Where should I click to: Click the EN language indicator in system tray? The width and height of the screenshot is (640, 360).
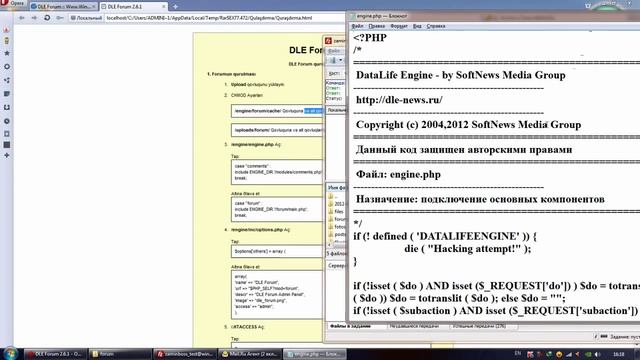[518, 353]
